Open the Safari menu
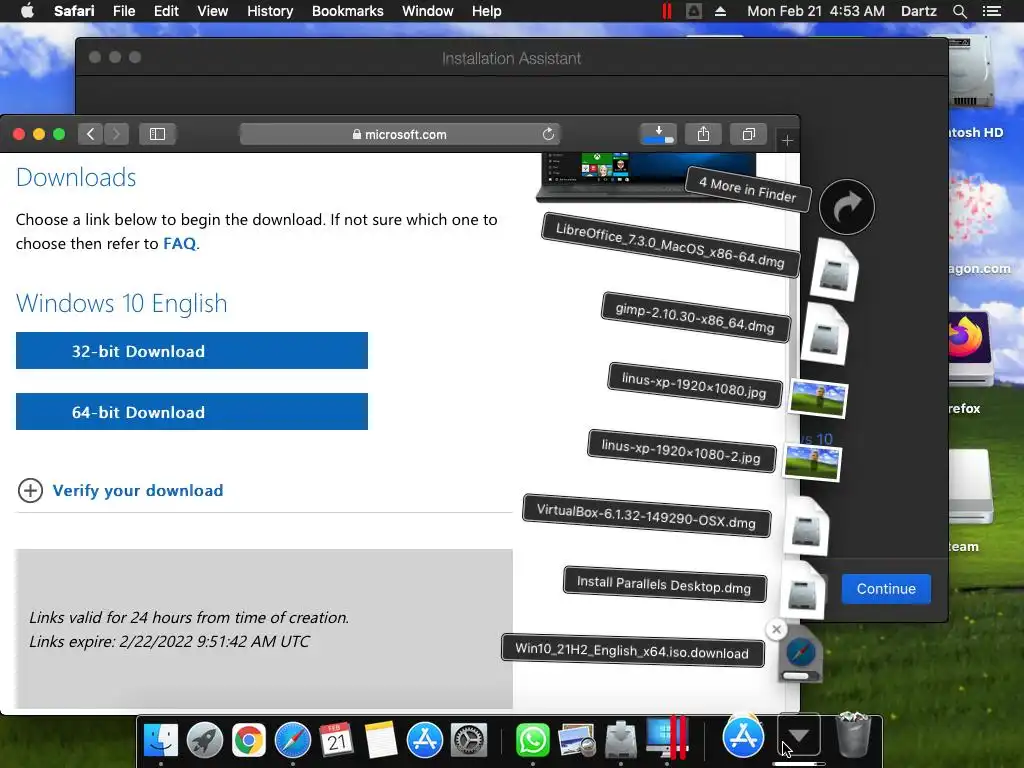The image size is (1024, 768). coord(74,11)
